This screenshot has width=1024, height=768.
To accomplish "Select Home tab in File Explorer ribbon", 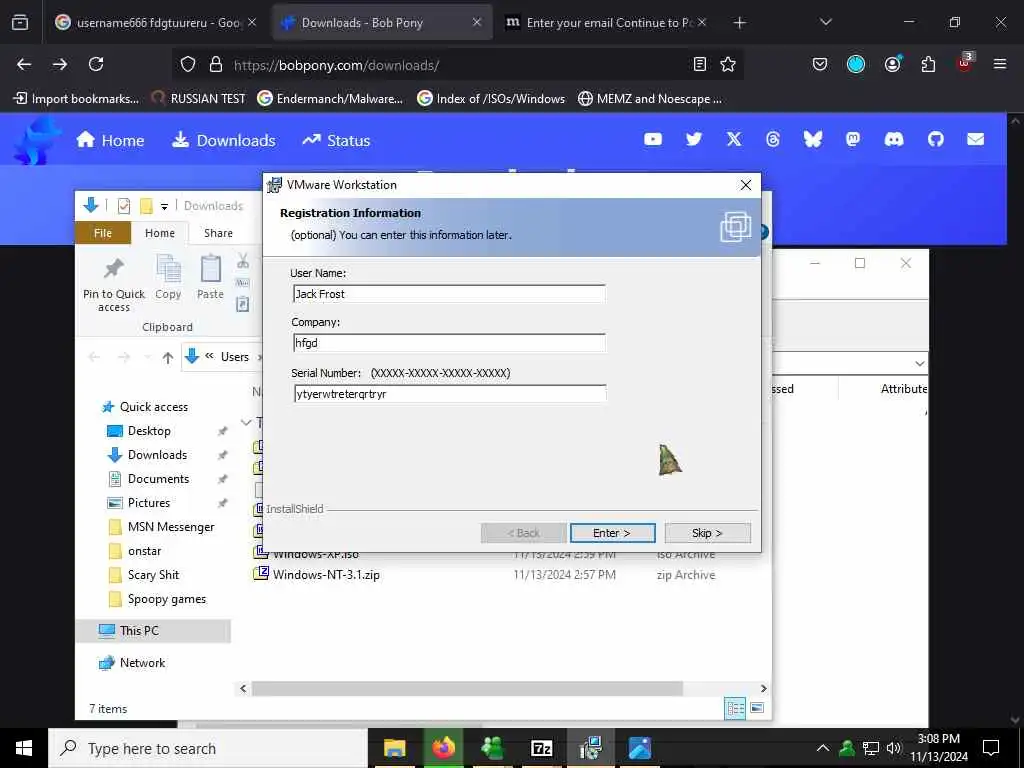I will (160, 233).
